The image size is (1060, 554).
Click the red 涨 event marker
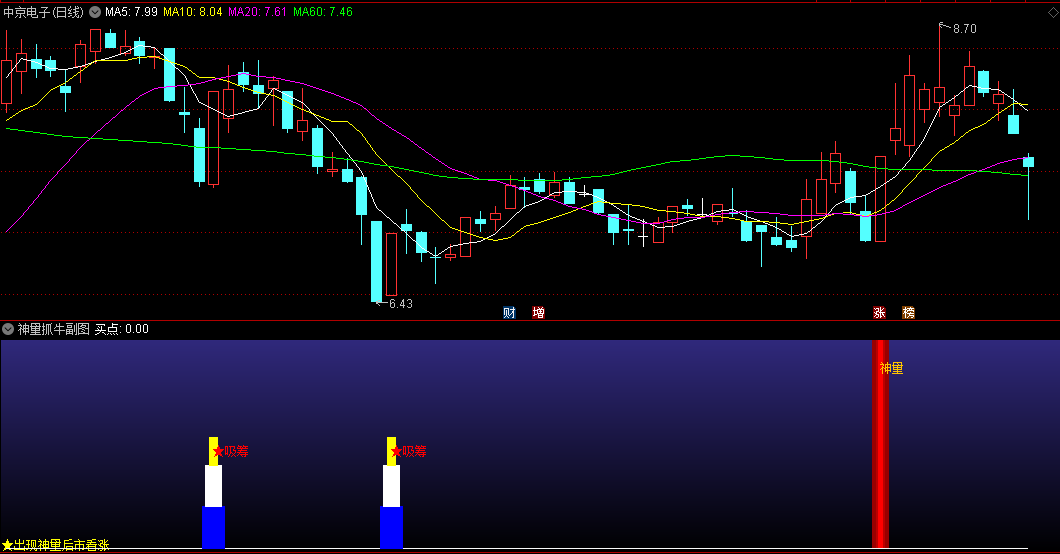879,312
